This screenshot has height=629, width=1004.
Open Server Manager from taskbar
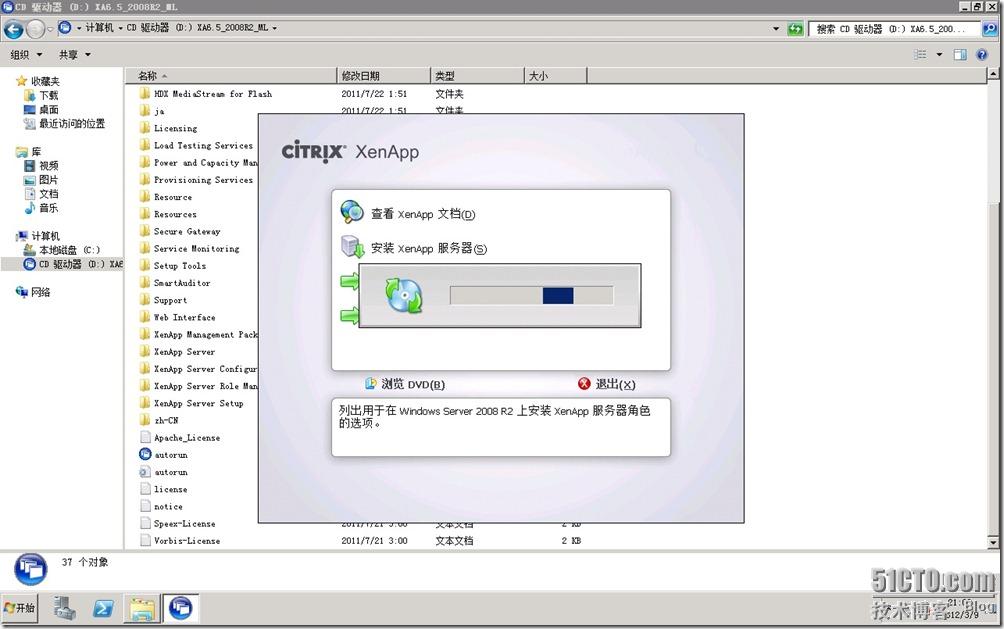point(65,608)
